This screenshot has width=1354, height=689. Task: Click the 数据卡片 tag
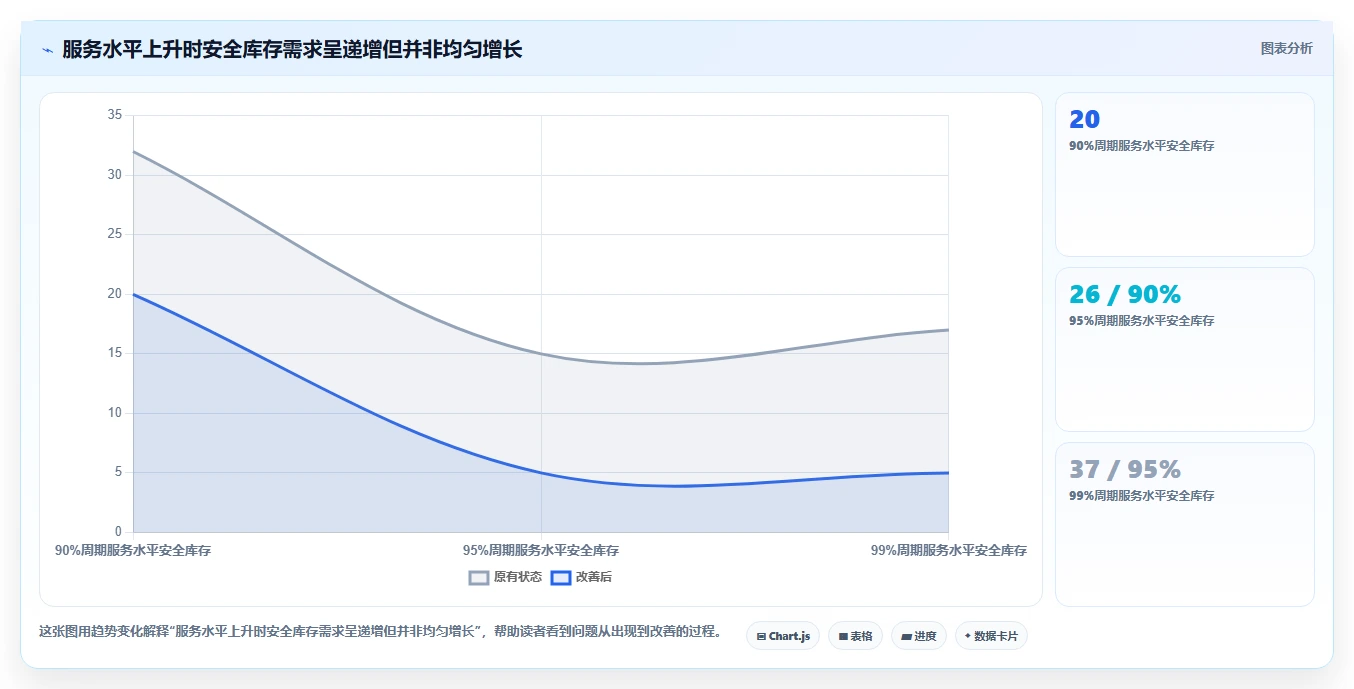pyautogui.click(x=991, y=636)
